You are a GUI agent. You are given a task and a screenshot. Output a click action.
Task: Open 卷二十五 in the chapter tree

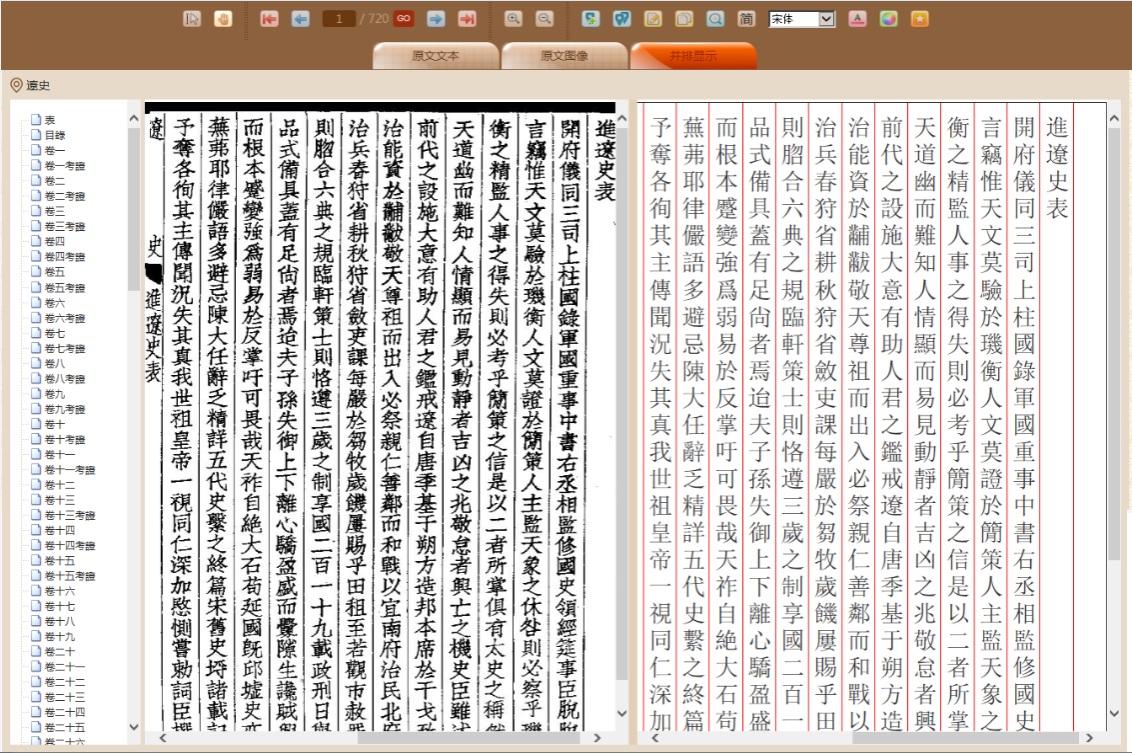click(65, 727)
